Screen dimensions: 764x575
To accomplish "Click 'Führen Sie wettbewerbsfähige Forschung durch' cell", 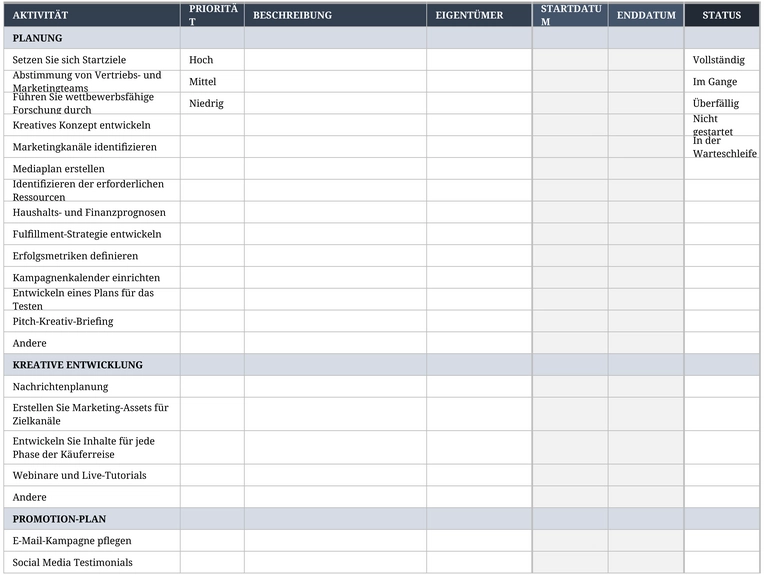I will pyautogui.click(x=92, y=103).
